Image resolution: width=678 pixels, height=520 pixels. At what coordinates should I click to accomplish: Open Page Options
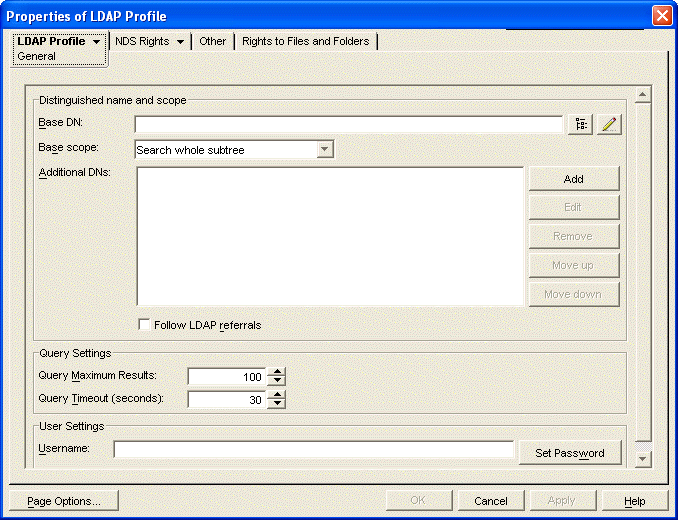[x=64, y=501]
